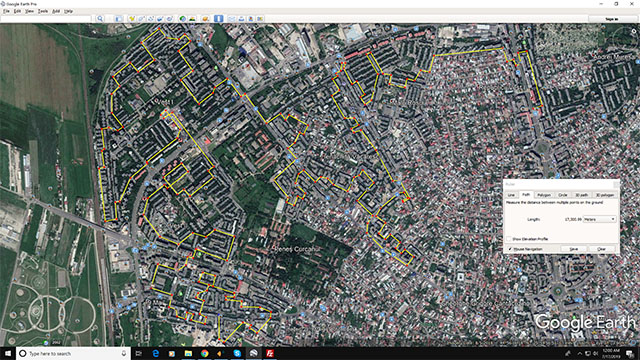The image size is (640, 360).
Task: Click the Email envelope toolbar icon
Action: coord(231,18)
